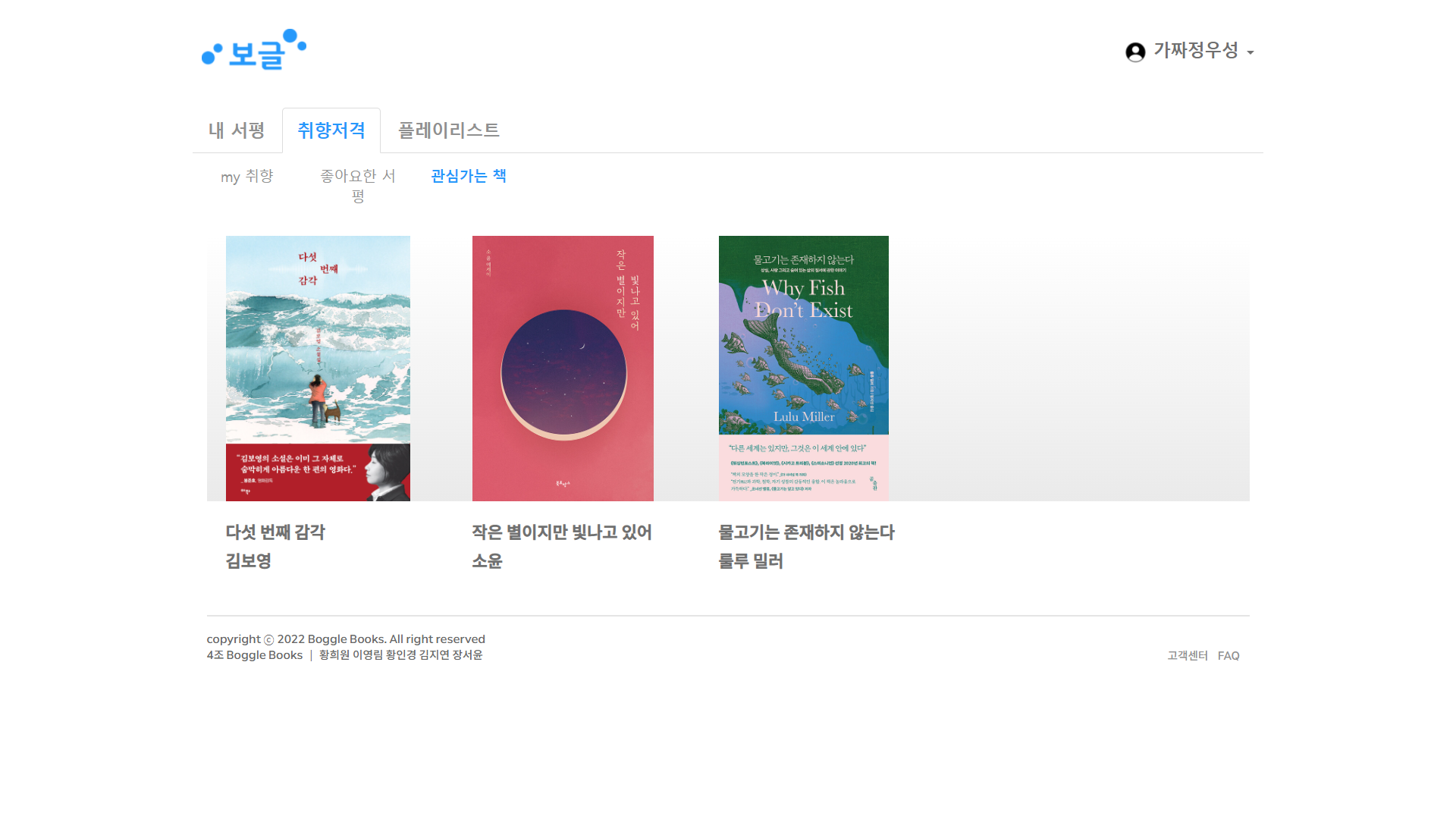Show the 좋아요한 서평 sub-tab
Viewport: 1456px width, 819px height.
tap(358, 186)
